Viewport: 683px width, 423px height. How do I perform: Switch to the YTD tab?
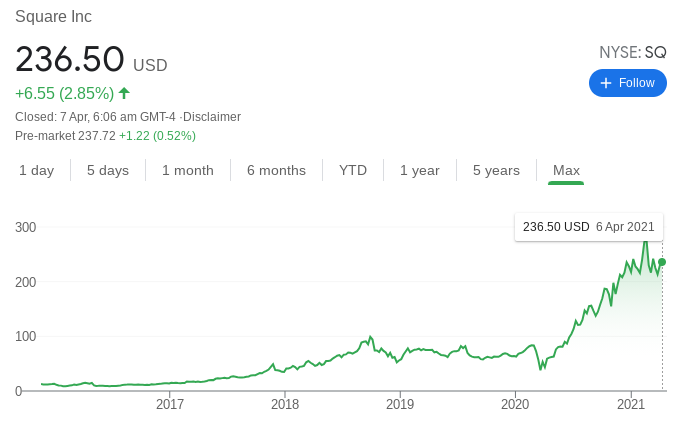coord(353,170)
